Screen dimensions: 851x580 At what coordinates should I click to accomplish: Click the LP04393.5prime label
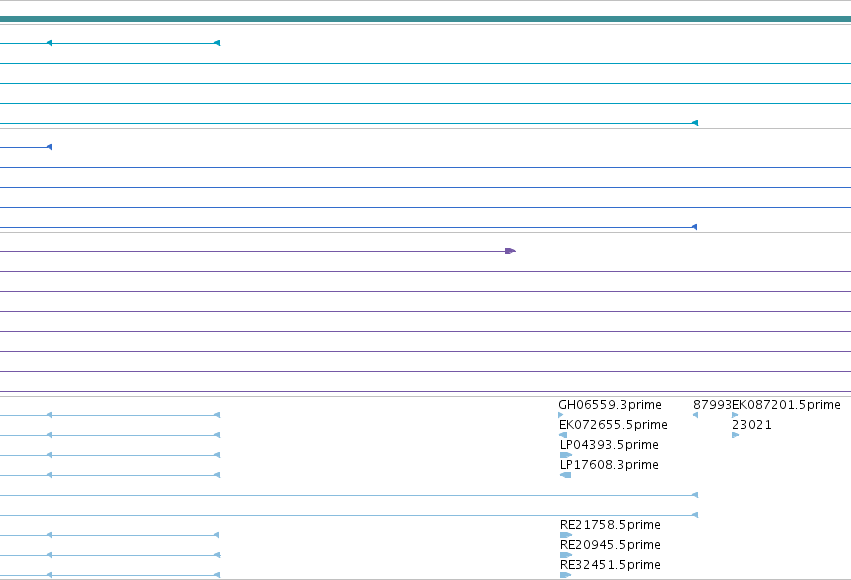609,445
